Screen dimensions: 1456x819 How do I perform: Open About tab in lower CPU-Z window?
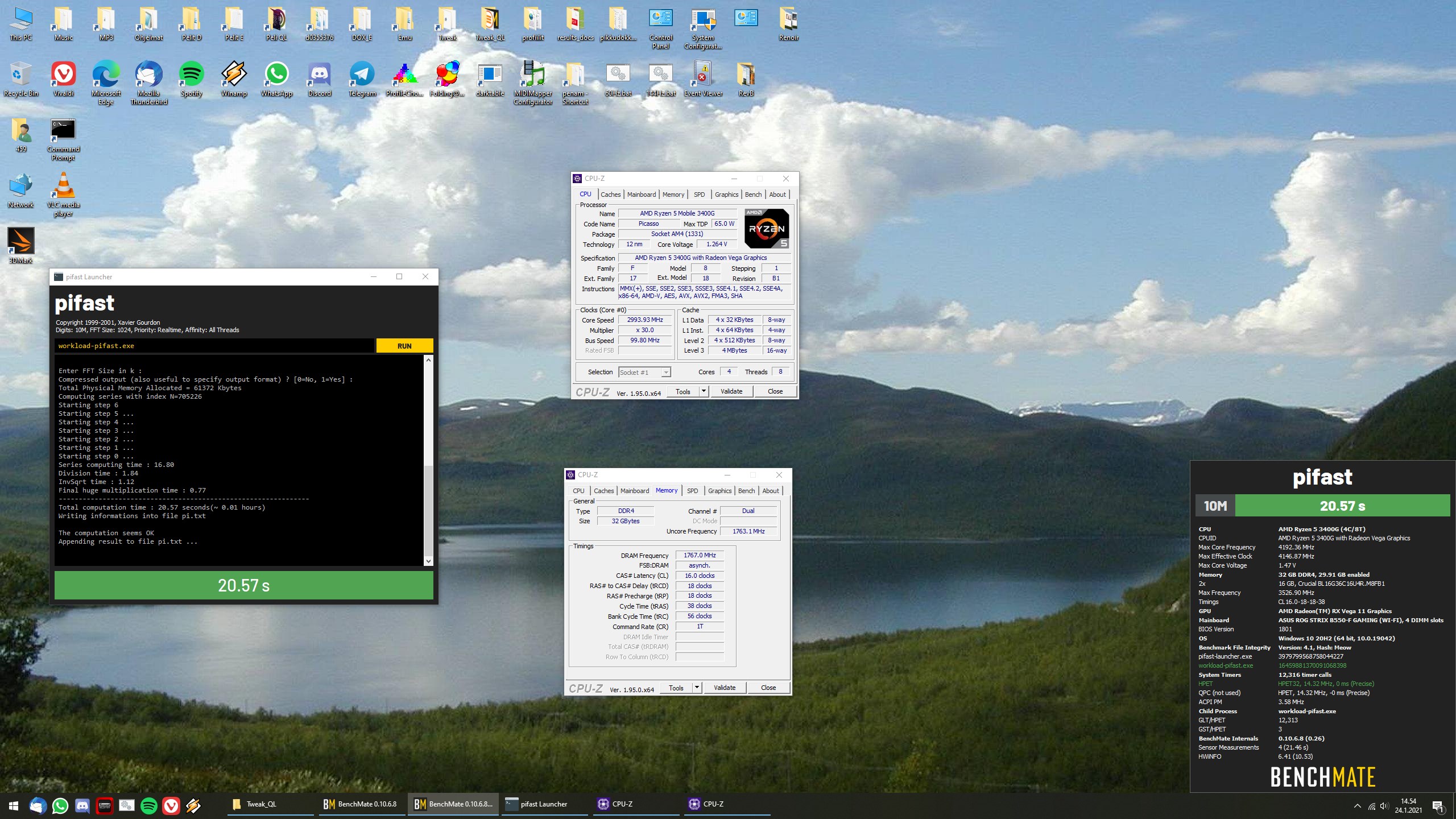point(771,491)
